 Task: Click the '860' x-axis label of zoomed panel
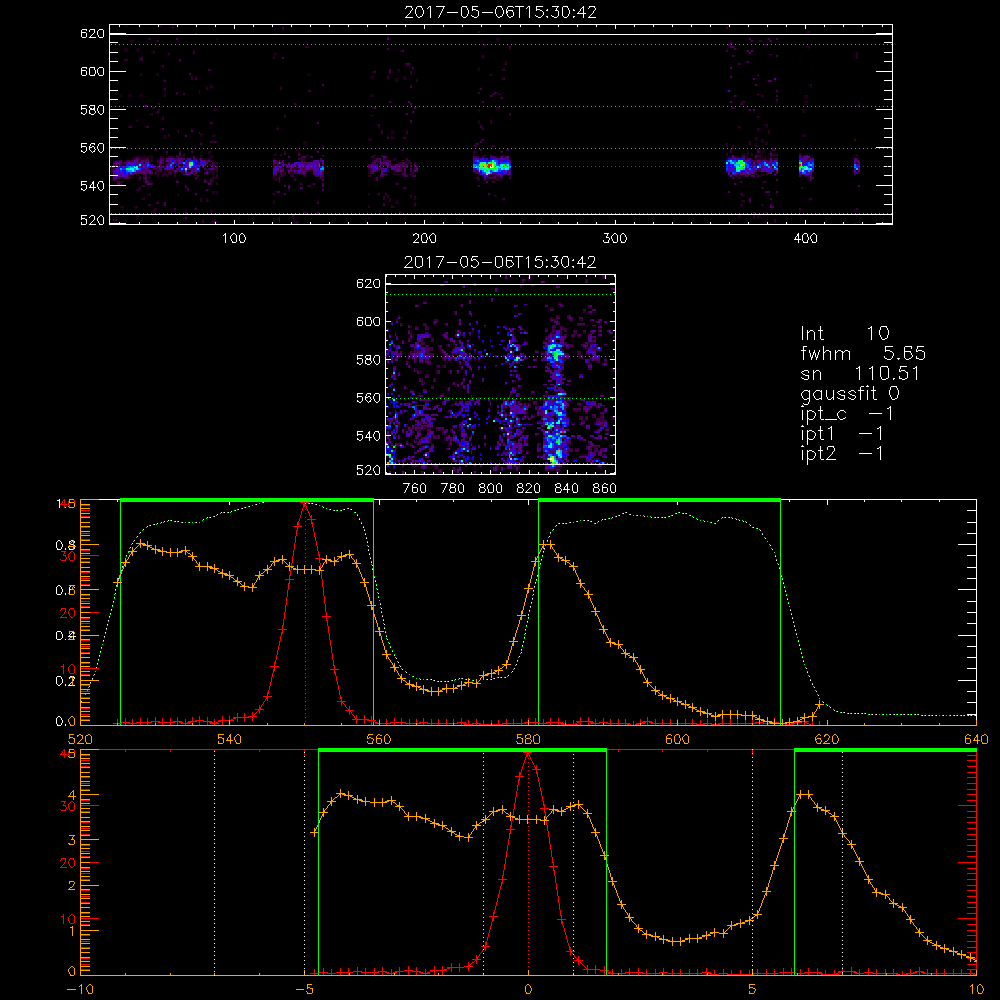tap(605, 489)
